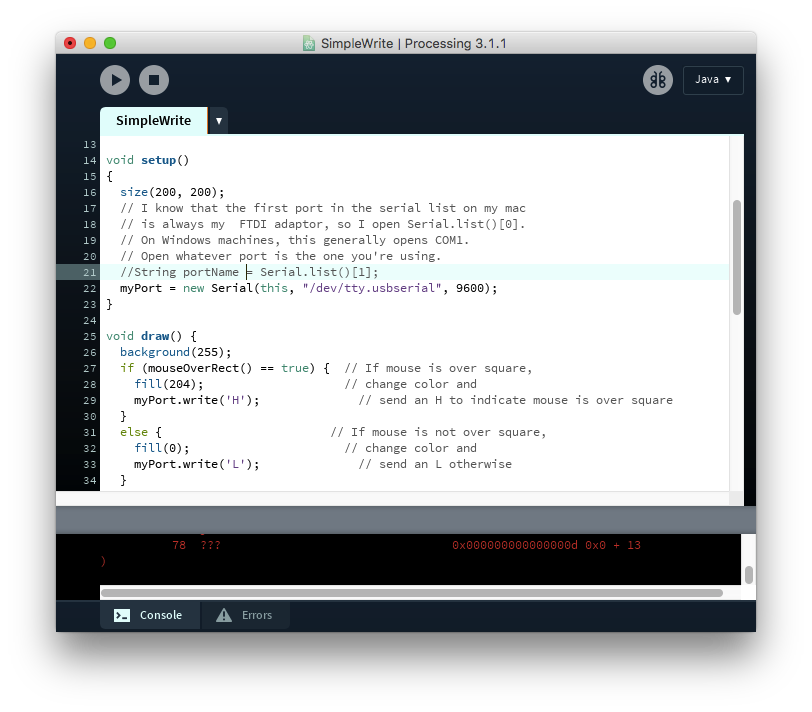Click the 'else {' line
This screenshot has width=812, height=712.
(x=141, y=432)
